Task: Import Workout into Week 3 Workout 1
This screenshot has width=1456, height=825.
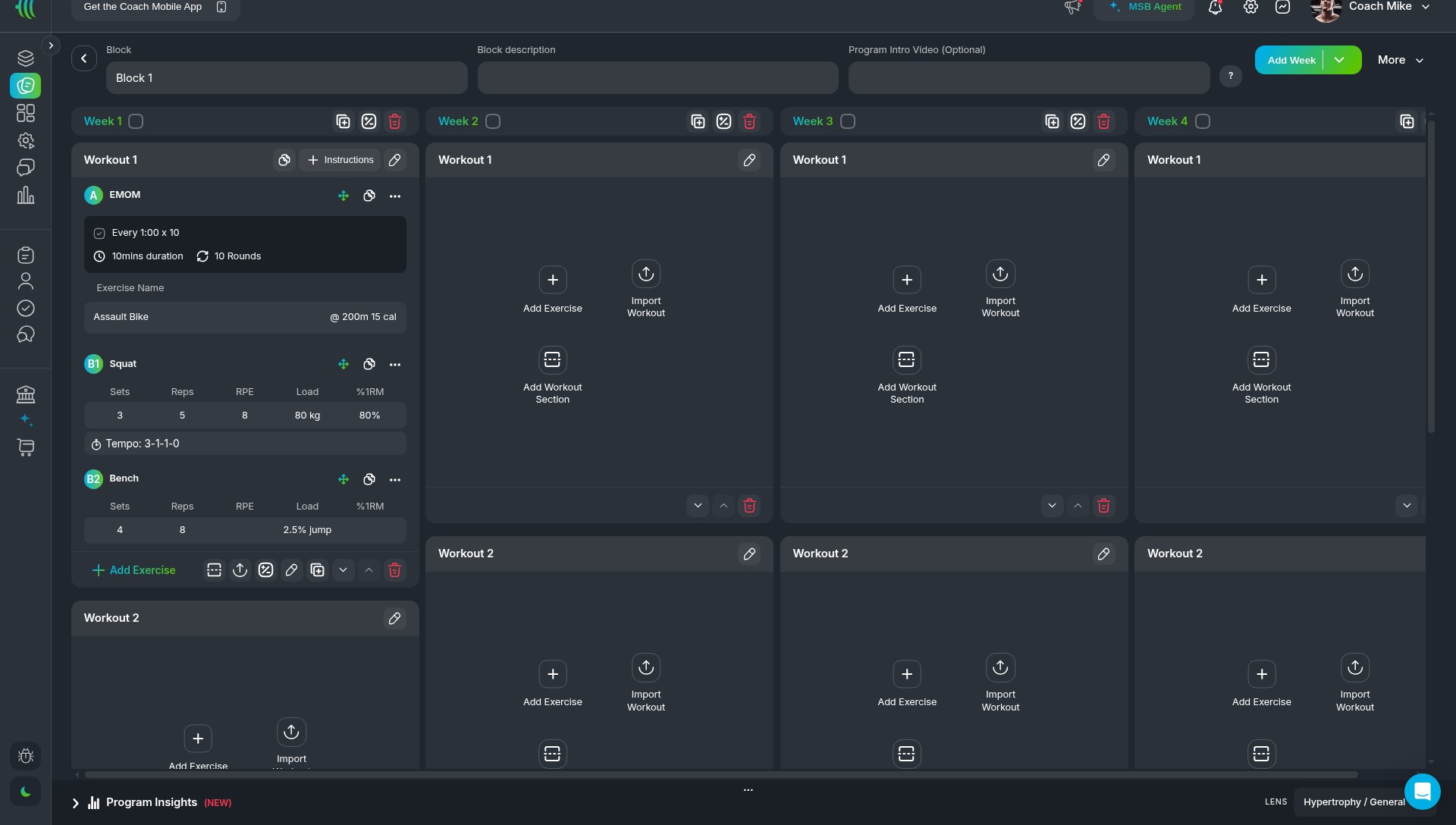Action: 1000,290
